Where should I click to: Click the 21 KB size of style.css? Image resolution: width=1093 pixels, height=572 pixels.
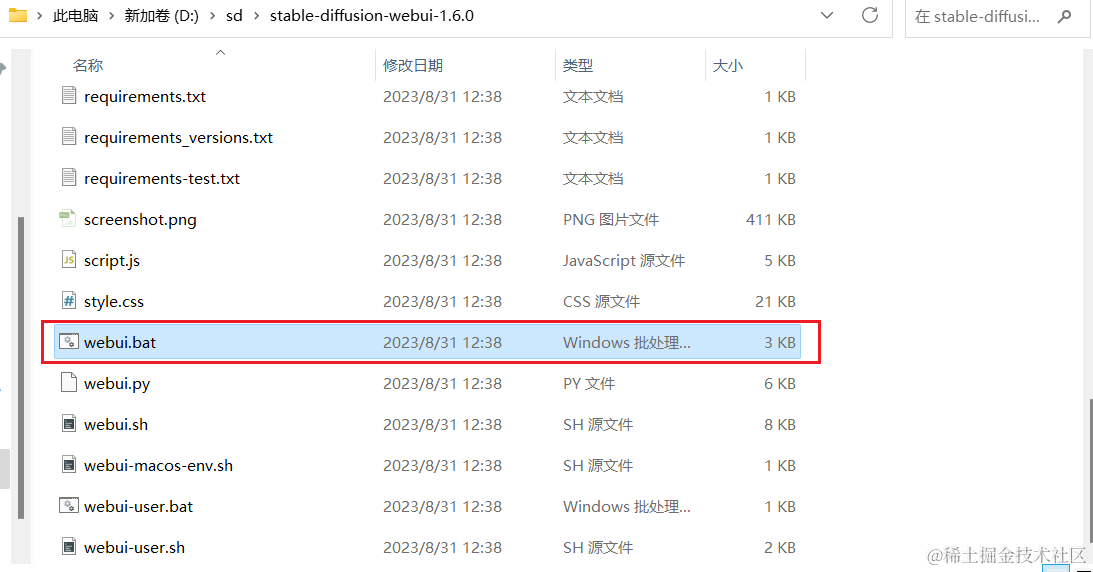(775, 302)
